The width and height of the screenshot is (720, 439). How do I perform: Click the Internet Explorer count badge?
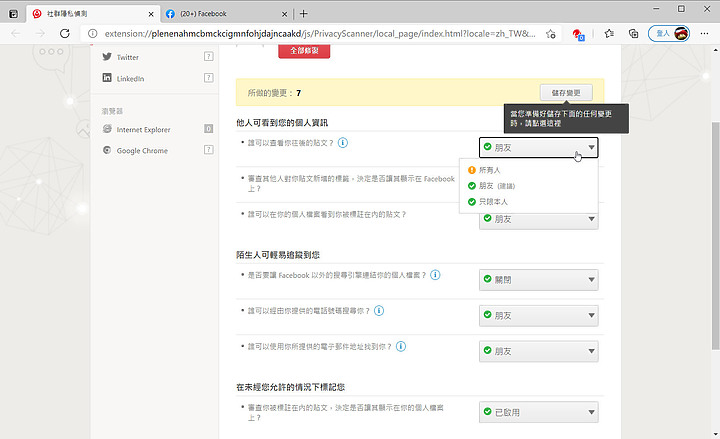tap(208, 129)
